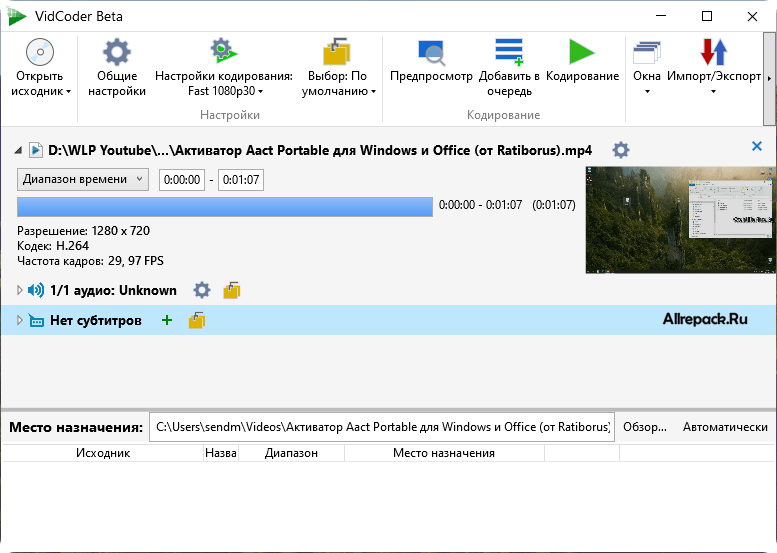Screen dimensions: 777x553
Task: Click the 'Нет субтитров' label
Action: click(96, 321)
